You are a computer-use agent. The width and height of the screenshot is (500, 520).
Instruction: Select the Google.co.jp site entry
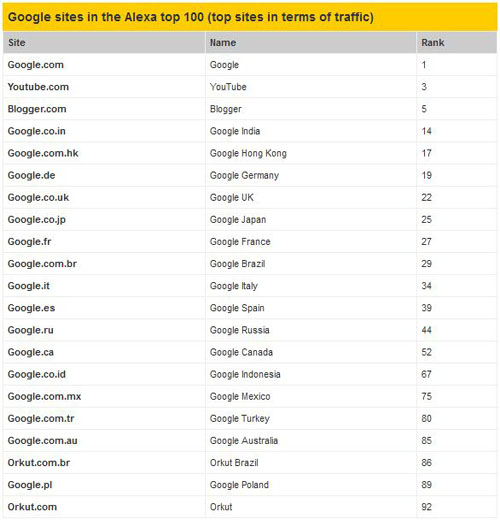pos(37,220)
